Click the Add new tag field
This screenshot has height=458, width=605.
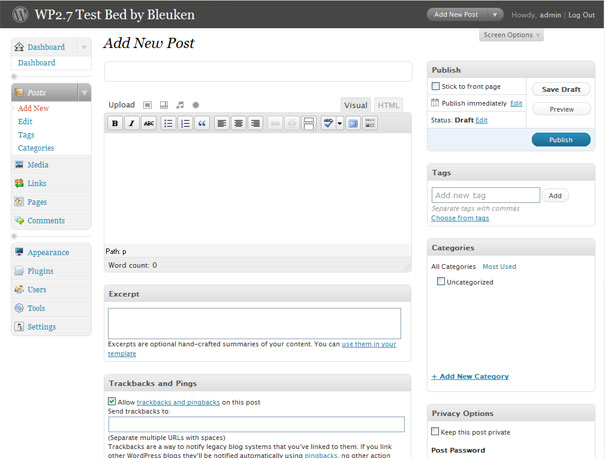click(x=486, y=195)
